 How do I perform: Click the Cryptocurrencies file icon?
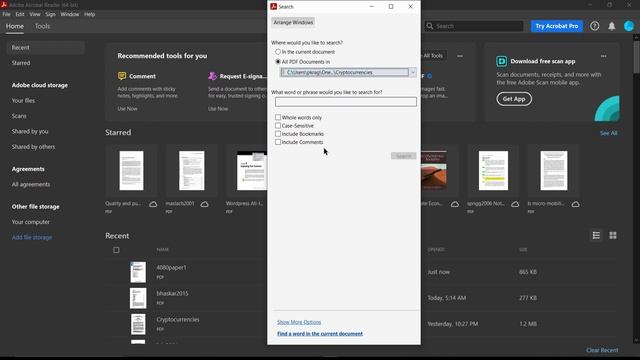point(138,324)
